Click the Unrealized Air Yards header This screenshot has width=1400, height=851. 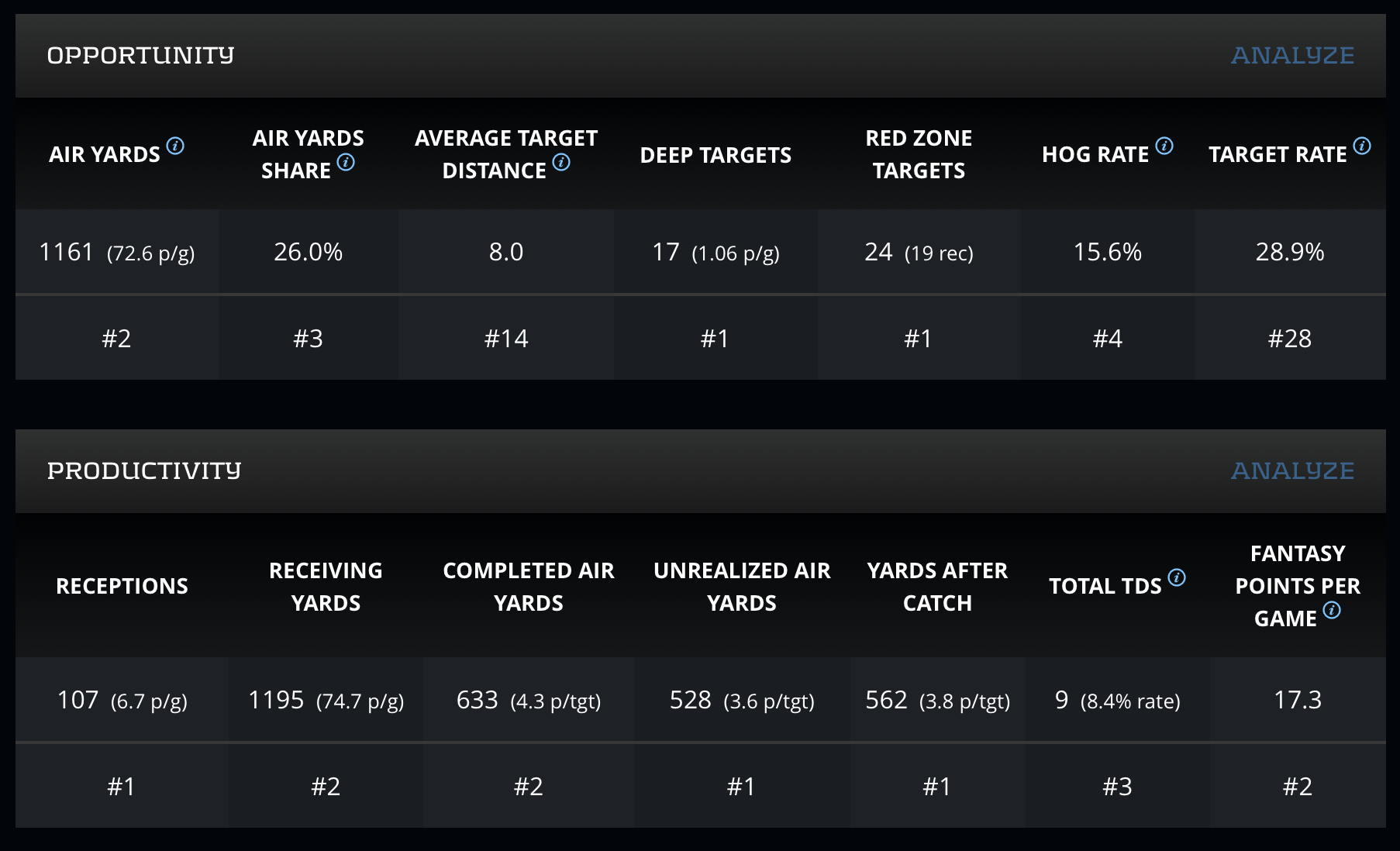pyautogui.click(x=742, y=587)
